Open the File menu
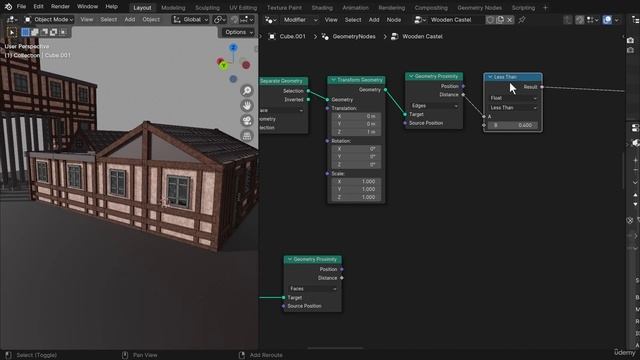Image resolution: width=640 pixels, height=360 pixels. 21,7
